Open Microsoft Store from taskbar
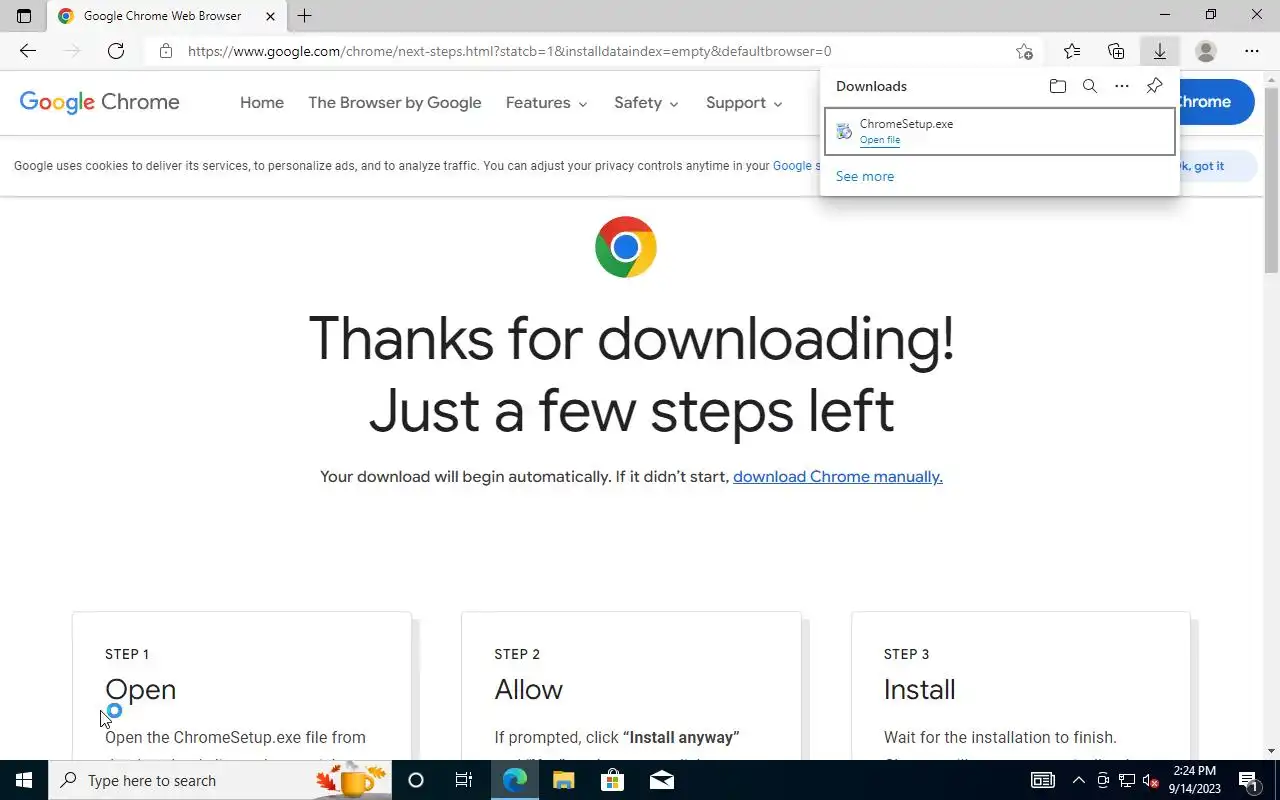Image resolution: width=1280 pixels, height=800 pixels. click(612, 780)
